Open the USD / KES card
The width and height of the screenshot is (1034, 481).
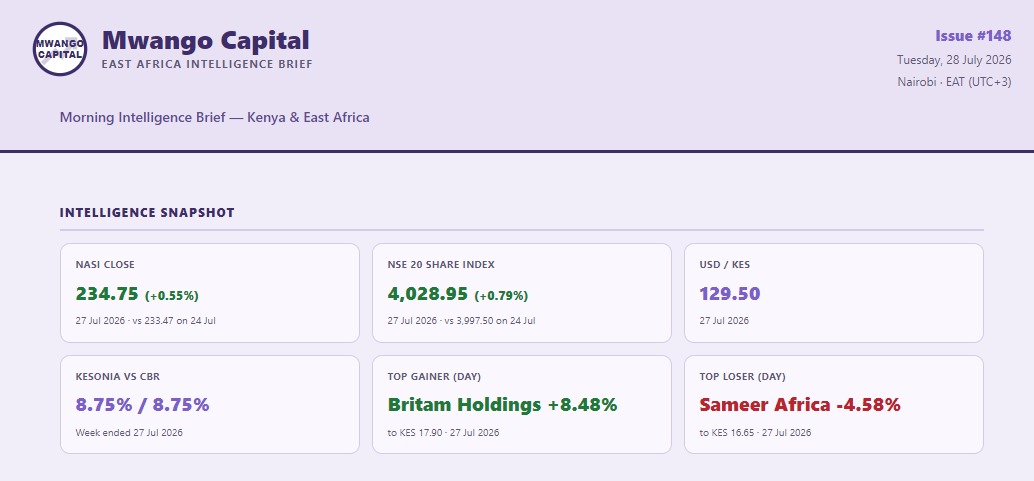click(x=834, y=293)
